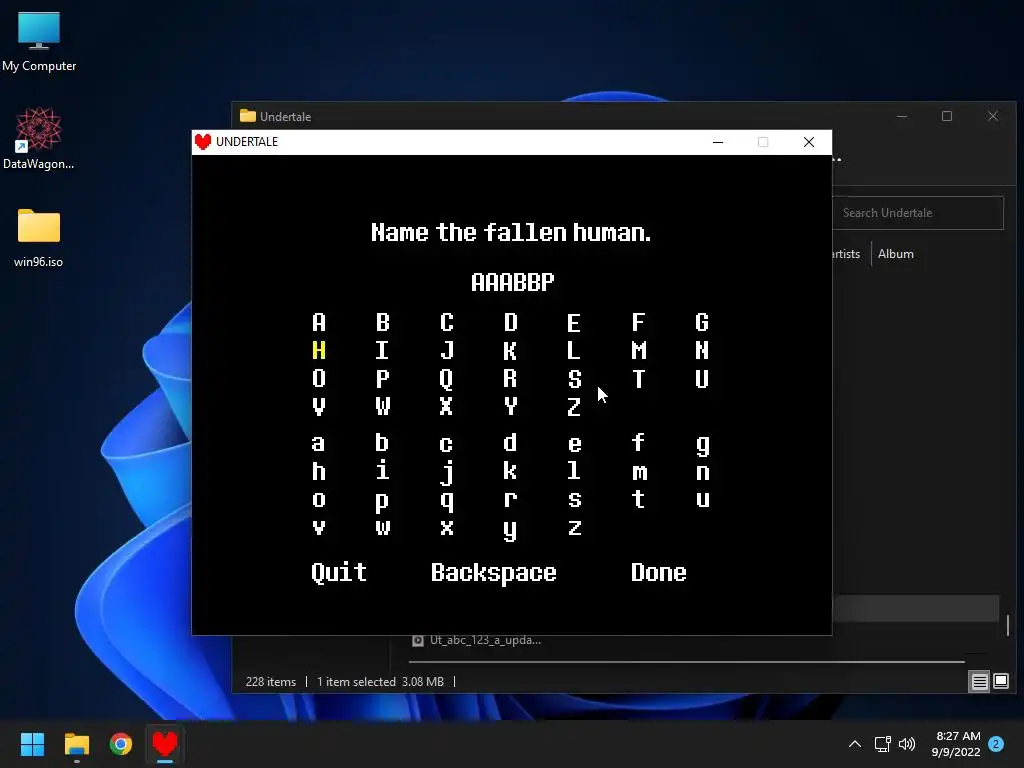Screen dimensions: 1024x768
Task: Pick uppercase letter K
Action: click(x=511, y=351)
